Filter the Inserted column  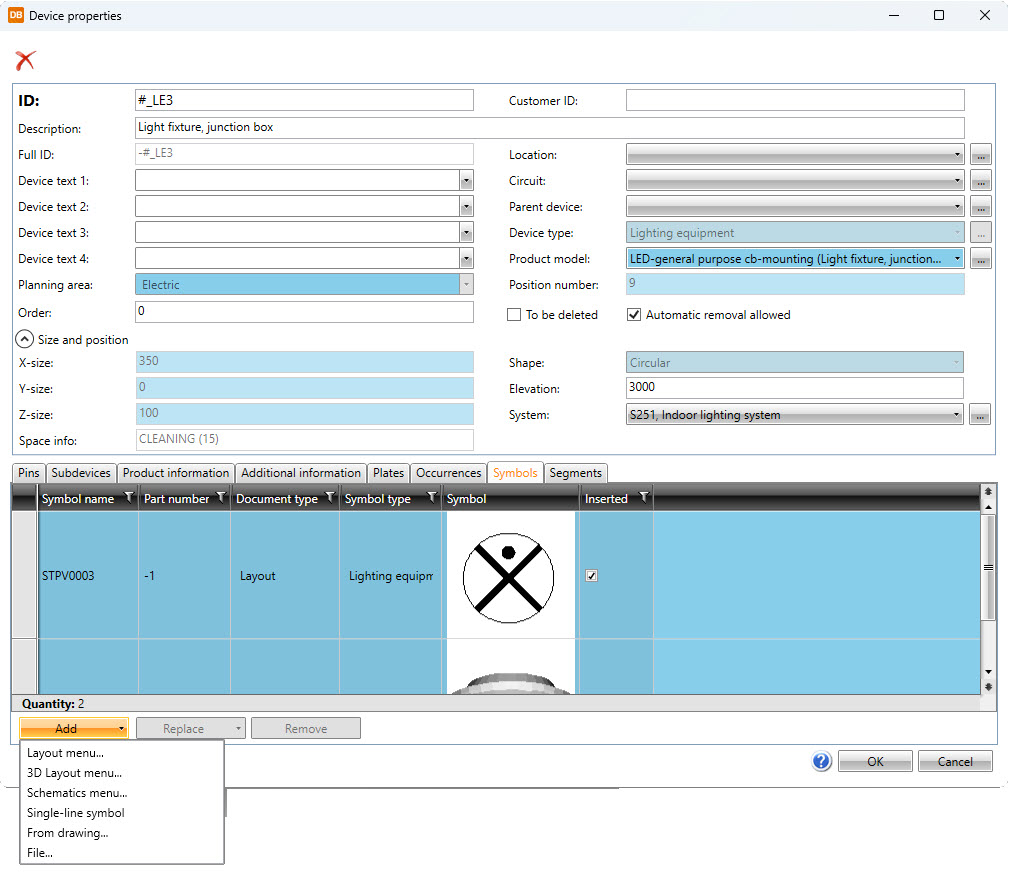point(643,498)
